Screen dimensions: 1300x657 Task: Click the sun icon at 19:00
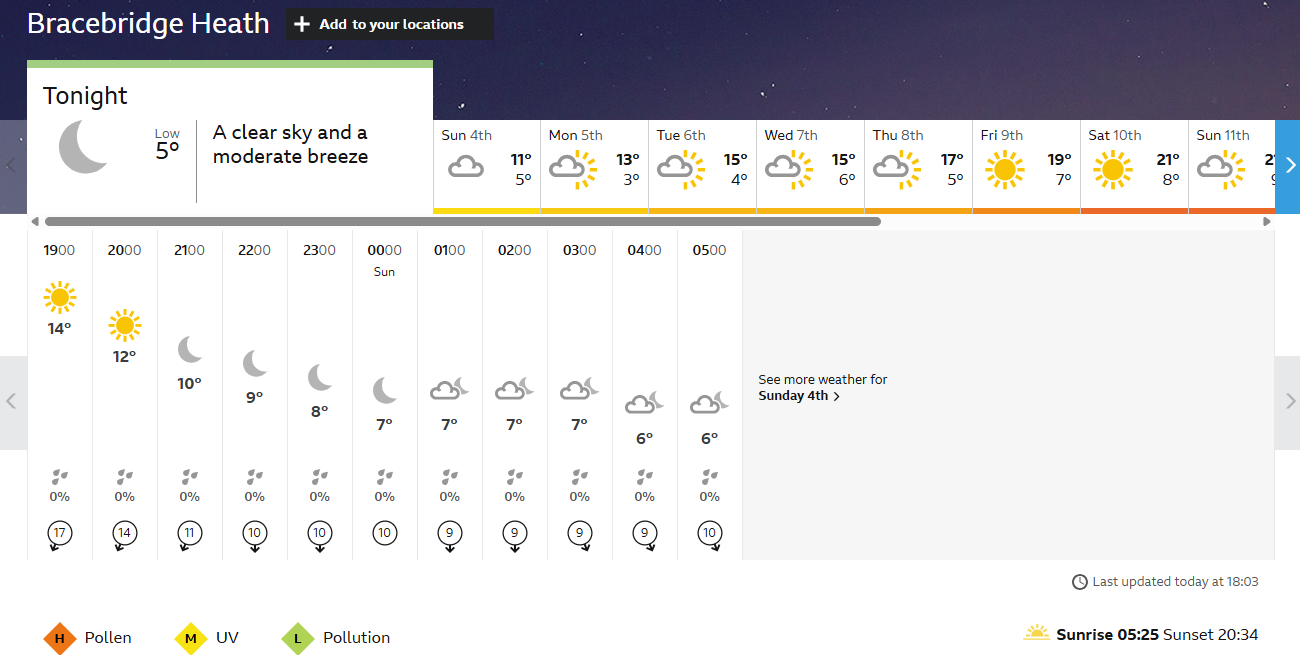pyautogui.click(x=60, y=298)
